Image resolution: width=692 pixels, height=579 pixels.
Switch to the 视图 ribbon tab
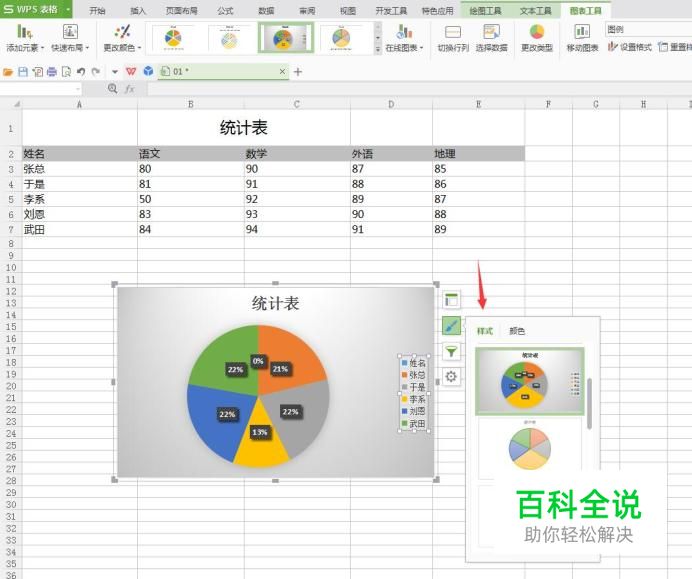(x=348, y=11)
